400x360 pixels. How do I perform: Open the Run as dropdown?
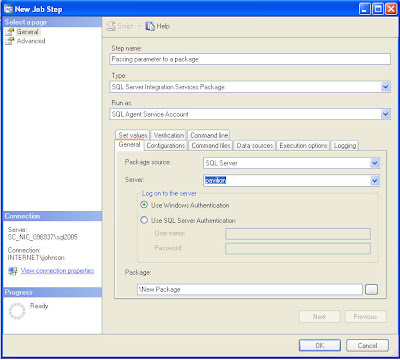(385, 114)
